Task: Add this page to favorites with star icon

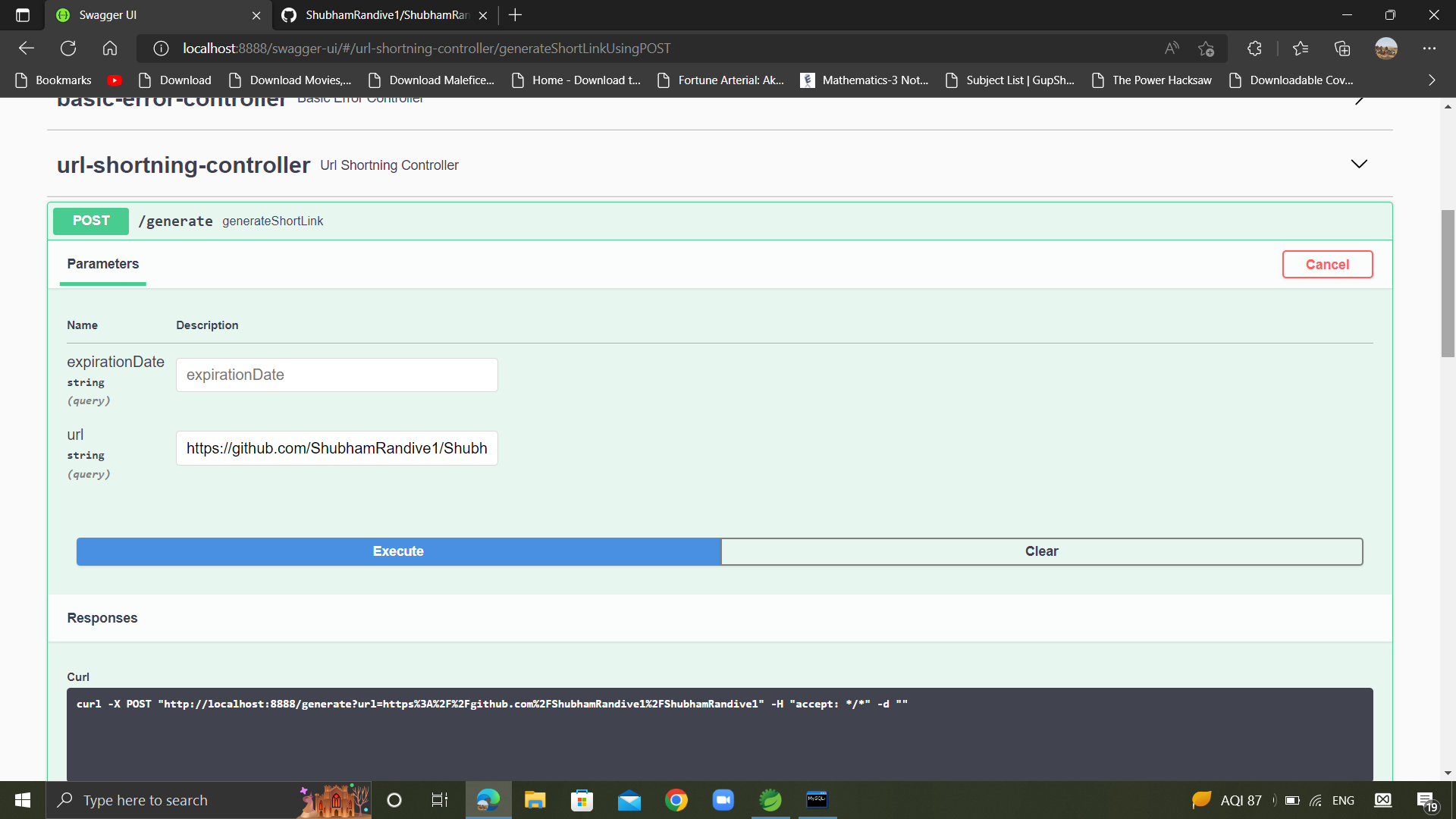Action: pos(1206,48)
